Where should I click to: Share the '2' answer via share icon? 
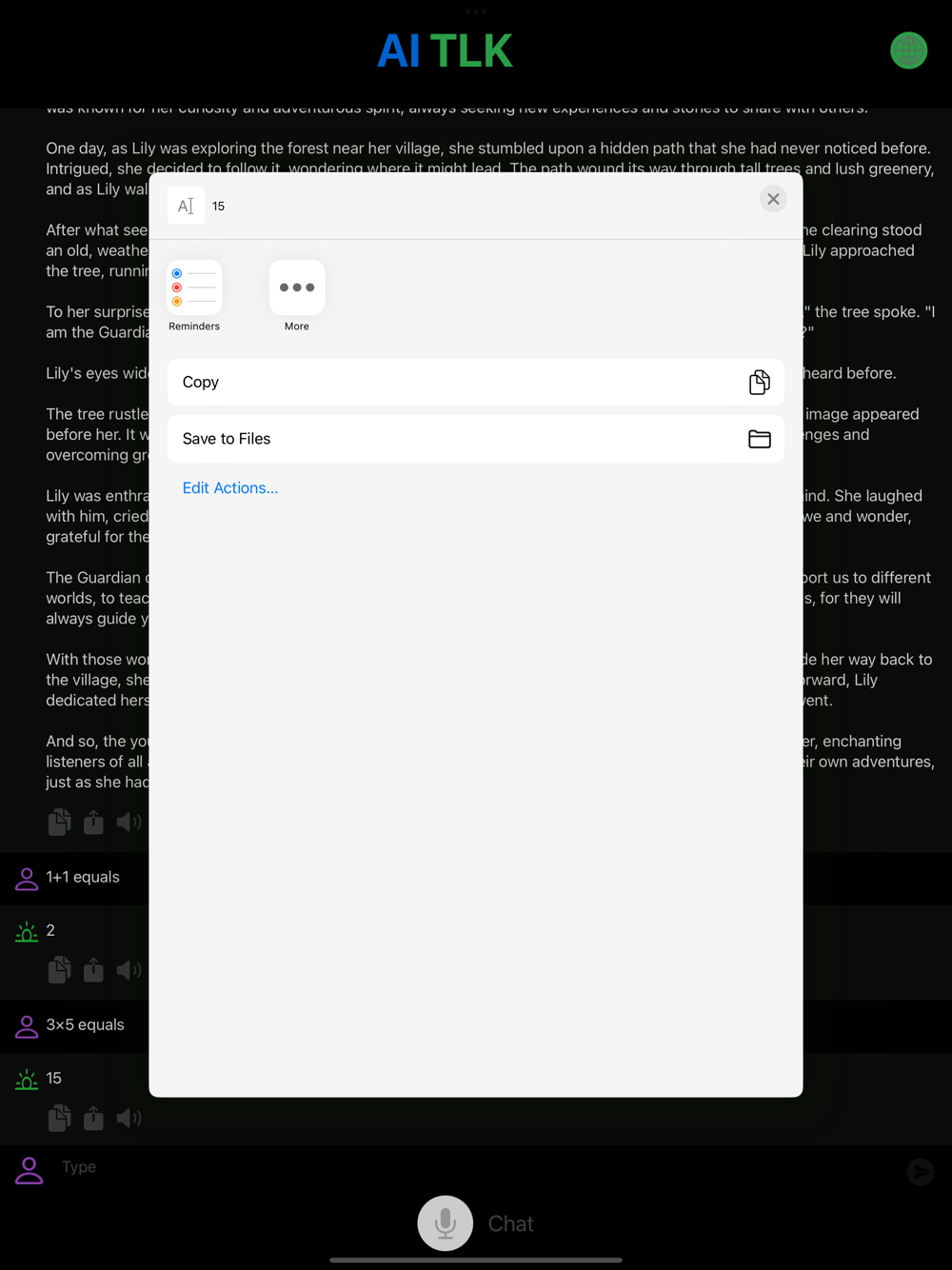[93, 970]
